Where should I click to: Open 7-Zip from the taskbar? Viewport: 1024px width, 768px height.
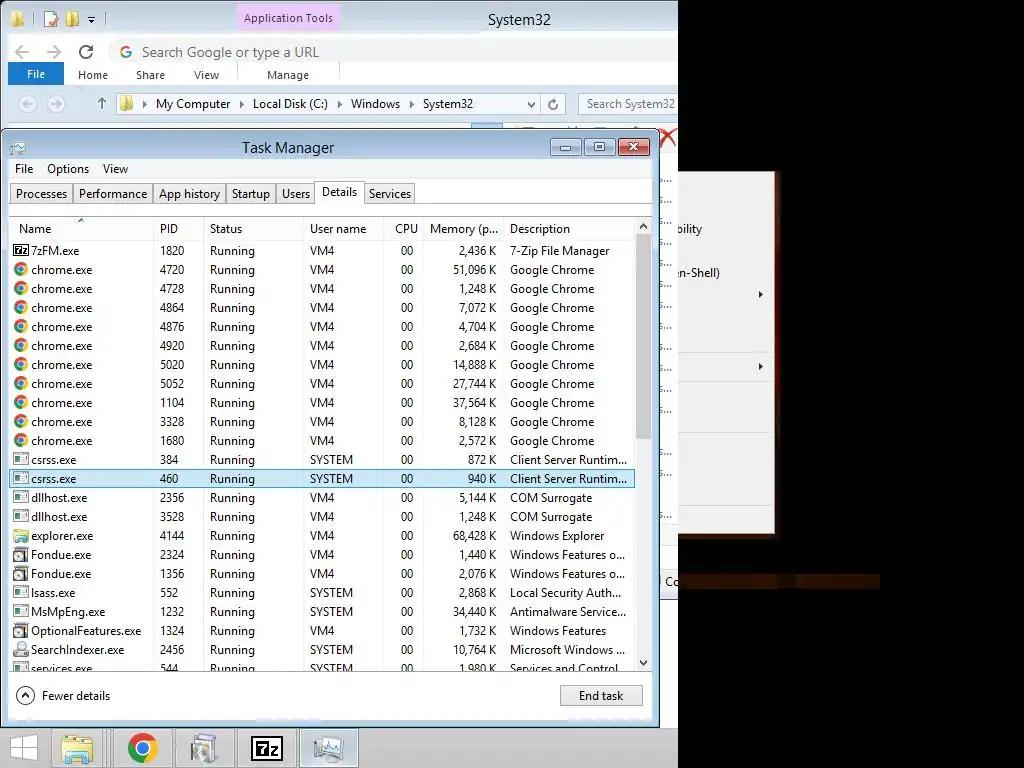pyautogui.click(x=267, y=748)
